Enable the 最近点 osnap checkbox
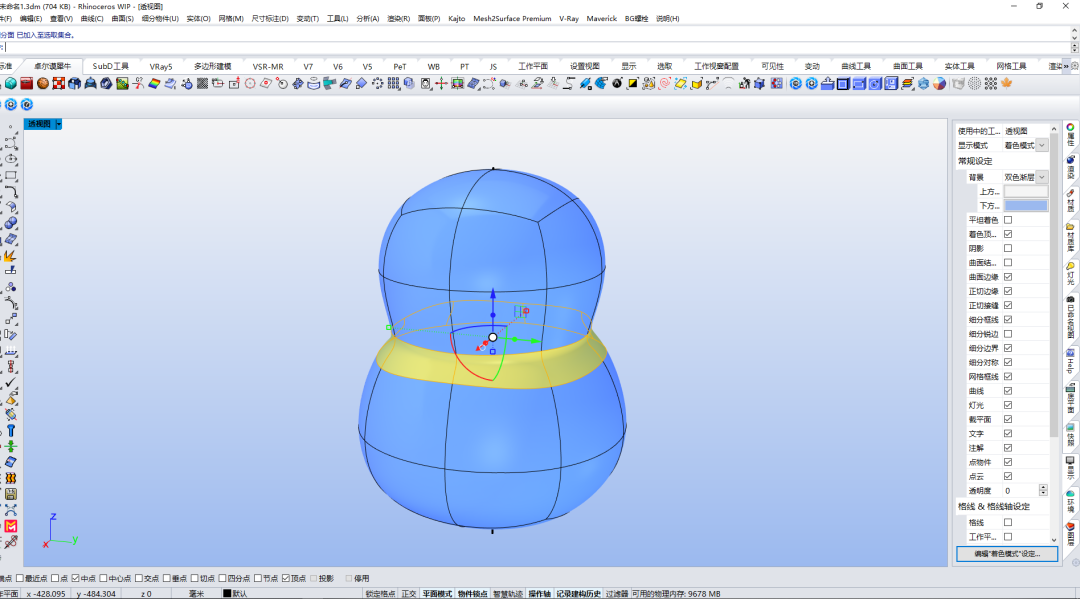The image size is (1080, 599). [20, 578]
